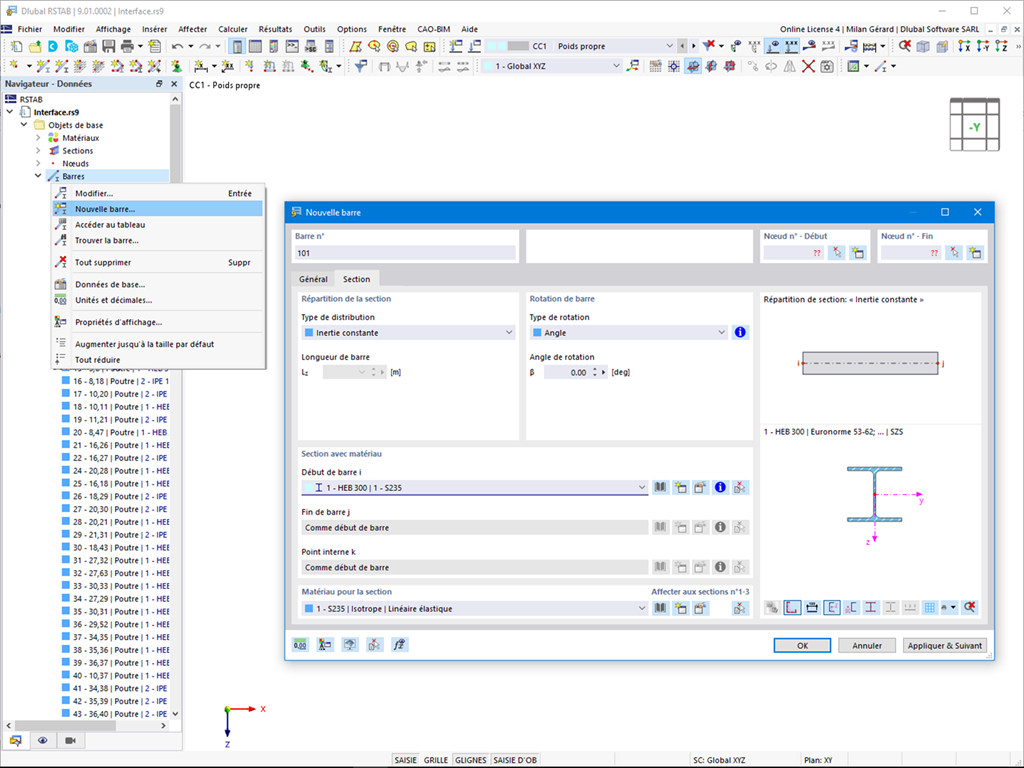Expand the Matériaux tree node

[38, 138]
